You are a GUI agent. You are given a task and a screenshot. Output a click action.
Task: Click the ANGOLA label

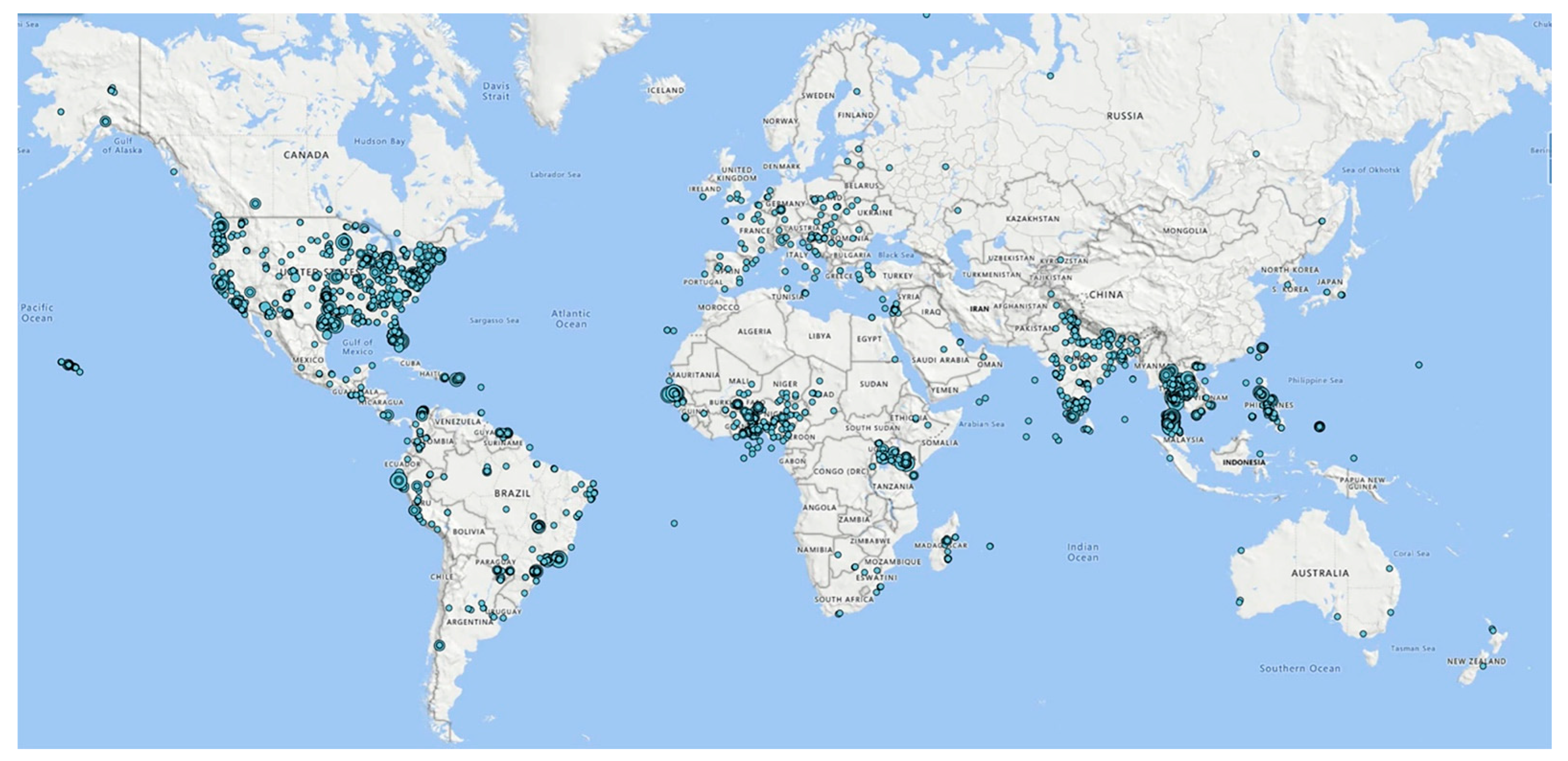819,507
